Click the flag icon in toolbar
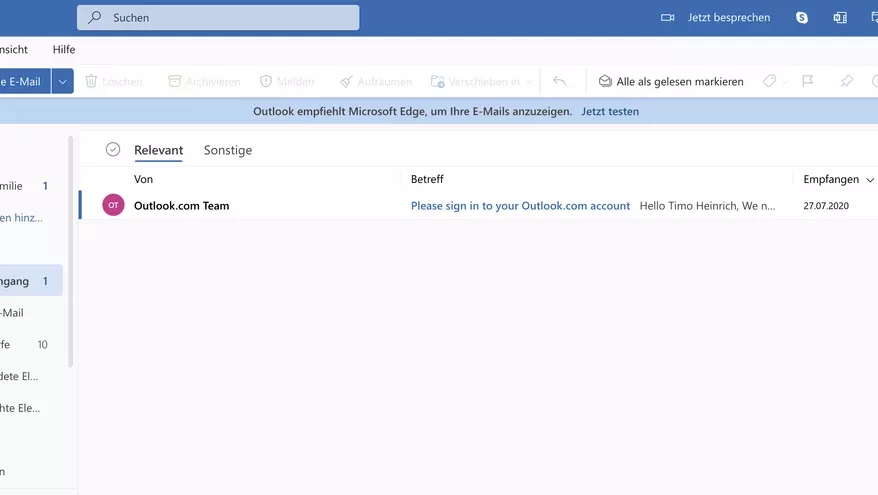 pos(807,81)
